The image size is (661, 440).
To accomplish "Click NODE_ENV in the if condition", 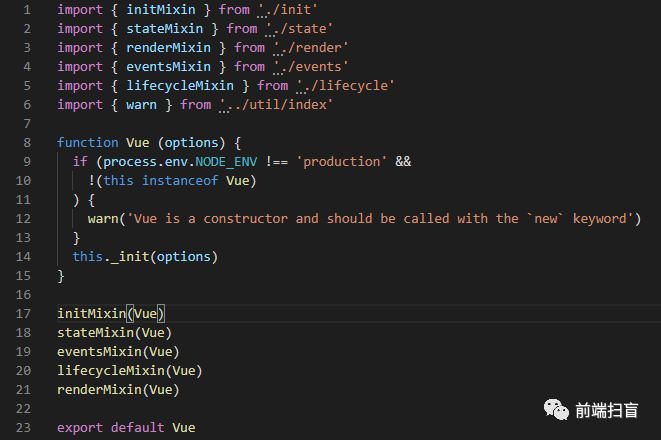I will point(226,161).
